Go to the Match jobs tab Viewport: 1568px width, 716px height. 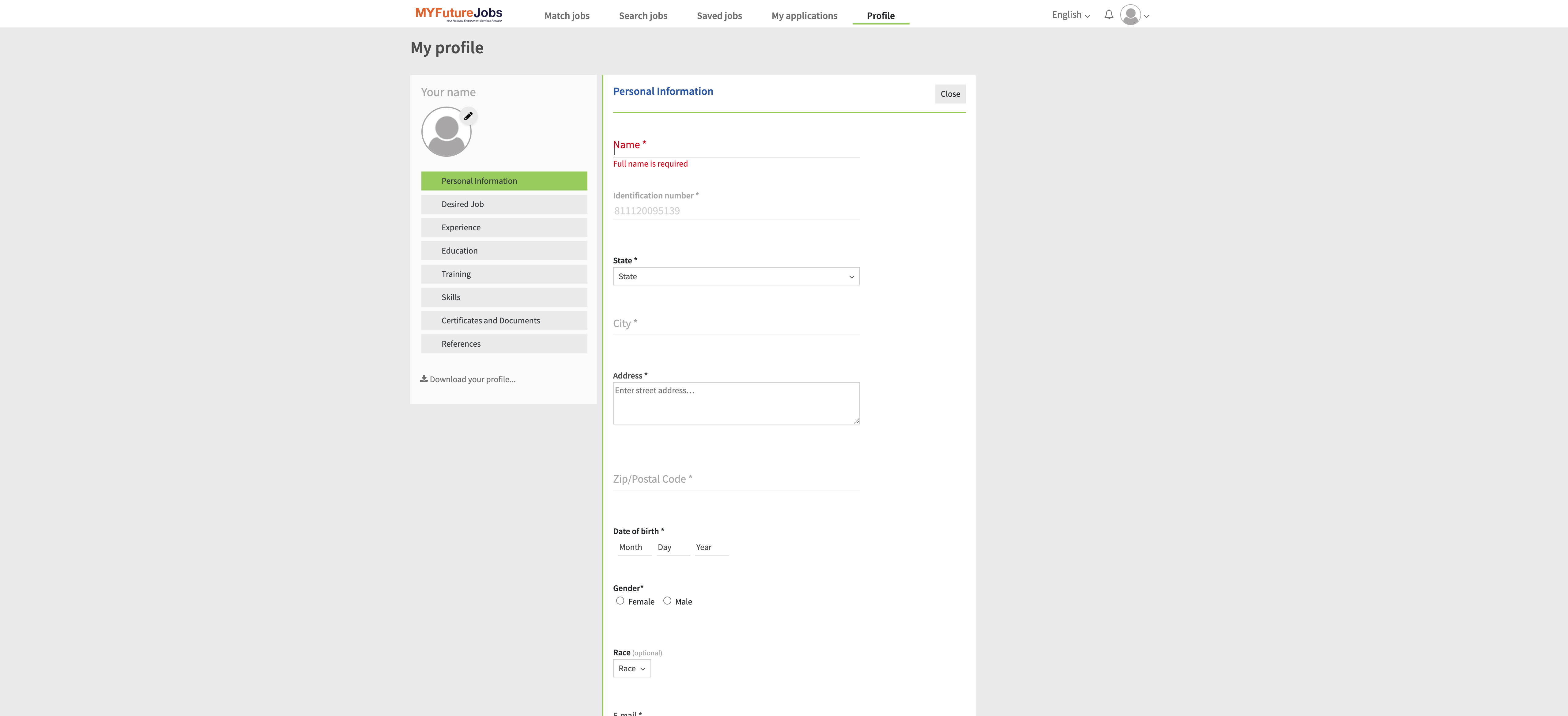click(x=566, y=16)
